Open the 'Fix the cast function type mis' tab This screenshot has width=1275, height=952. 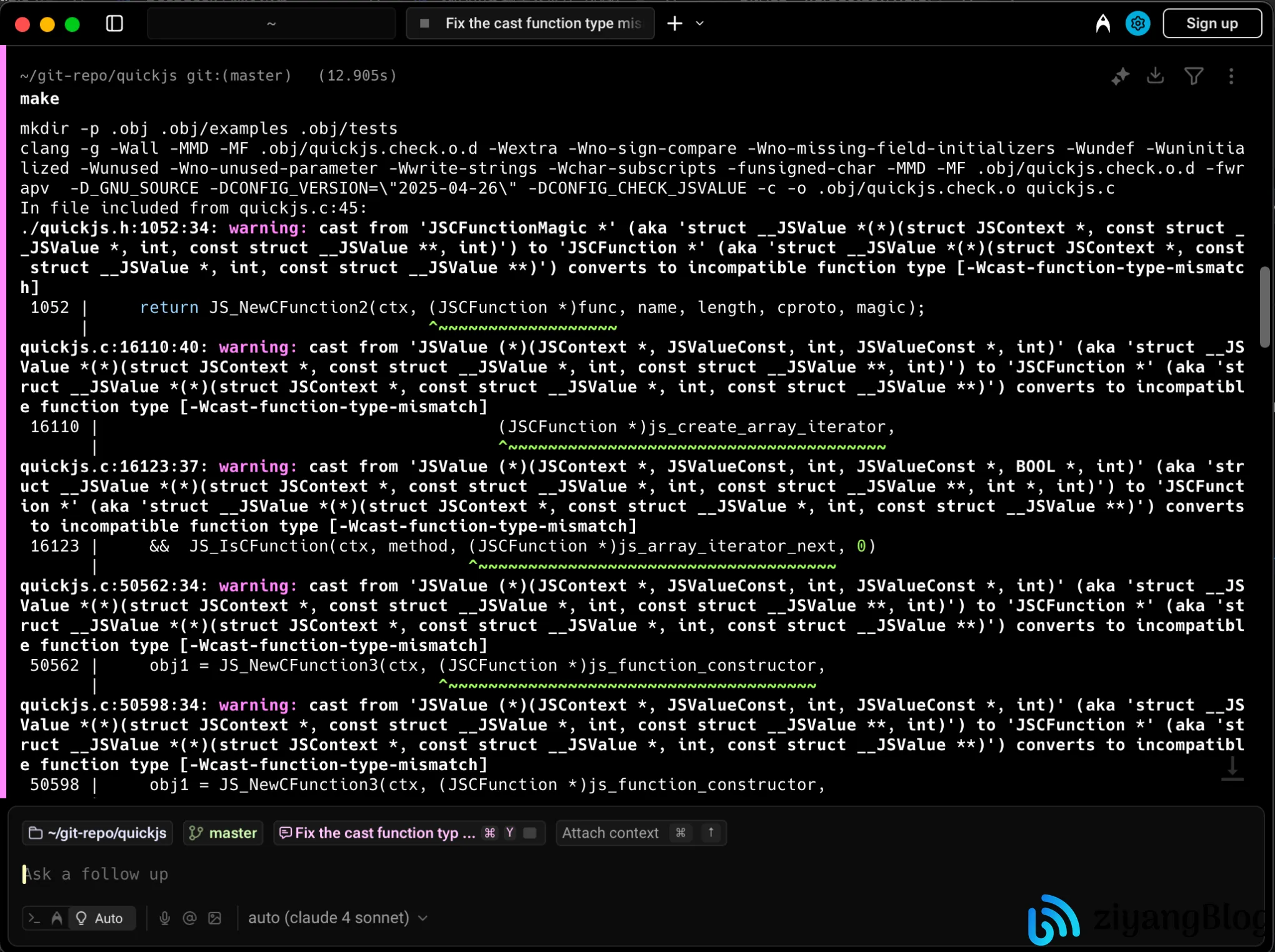(x=531, y=24)
